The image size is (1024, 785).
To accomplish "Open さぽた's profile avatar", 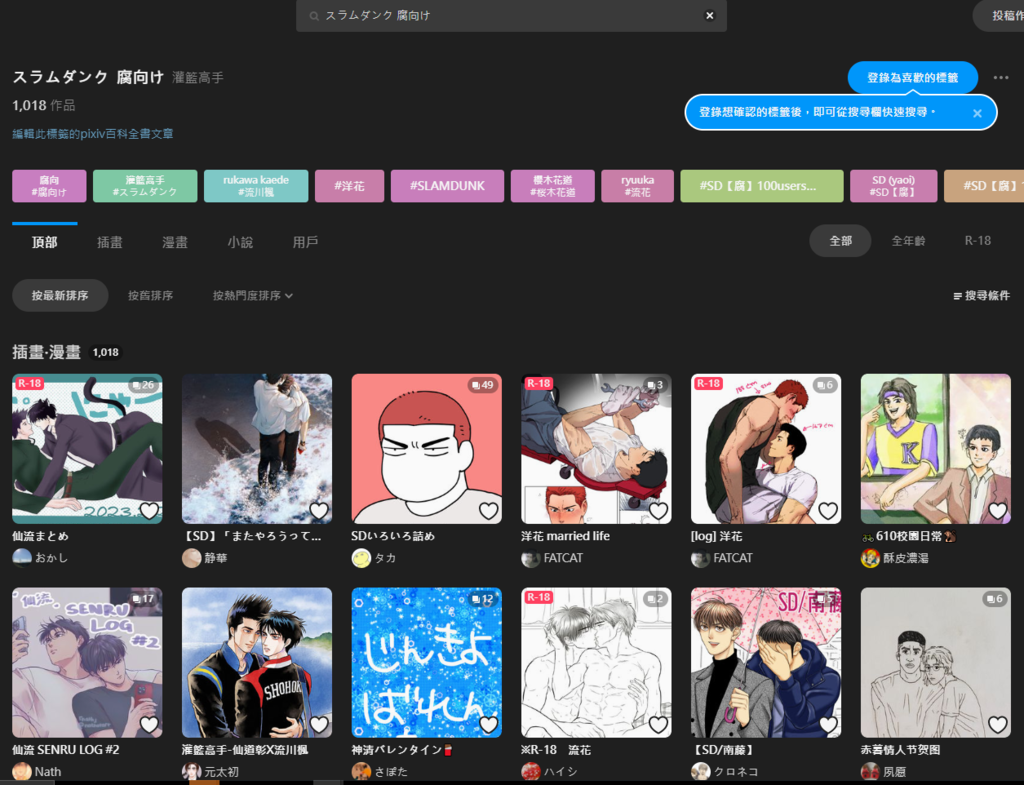I will [x=361, y=772].
